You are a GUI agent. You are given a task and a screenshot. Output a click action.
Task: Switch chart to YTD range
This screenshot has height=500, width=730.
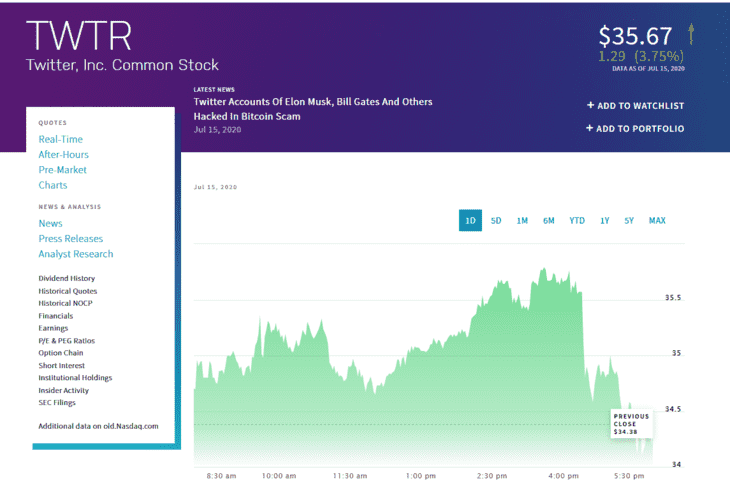tap(577, 221)
